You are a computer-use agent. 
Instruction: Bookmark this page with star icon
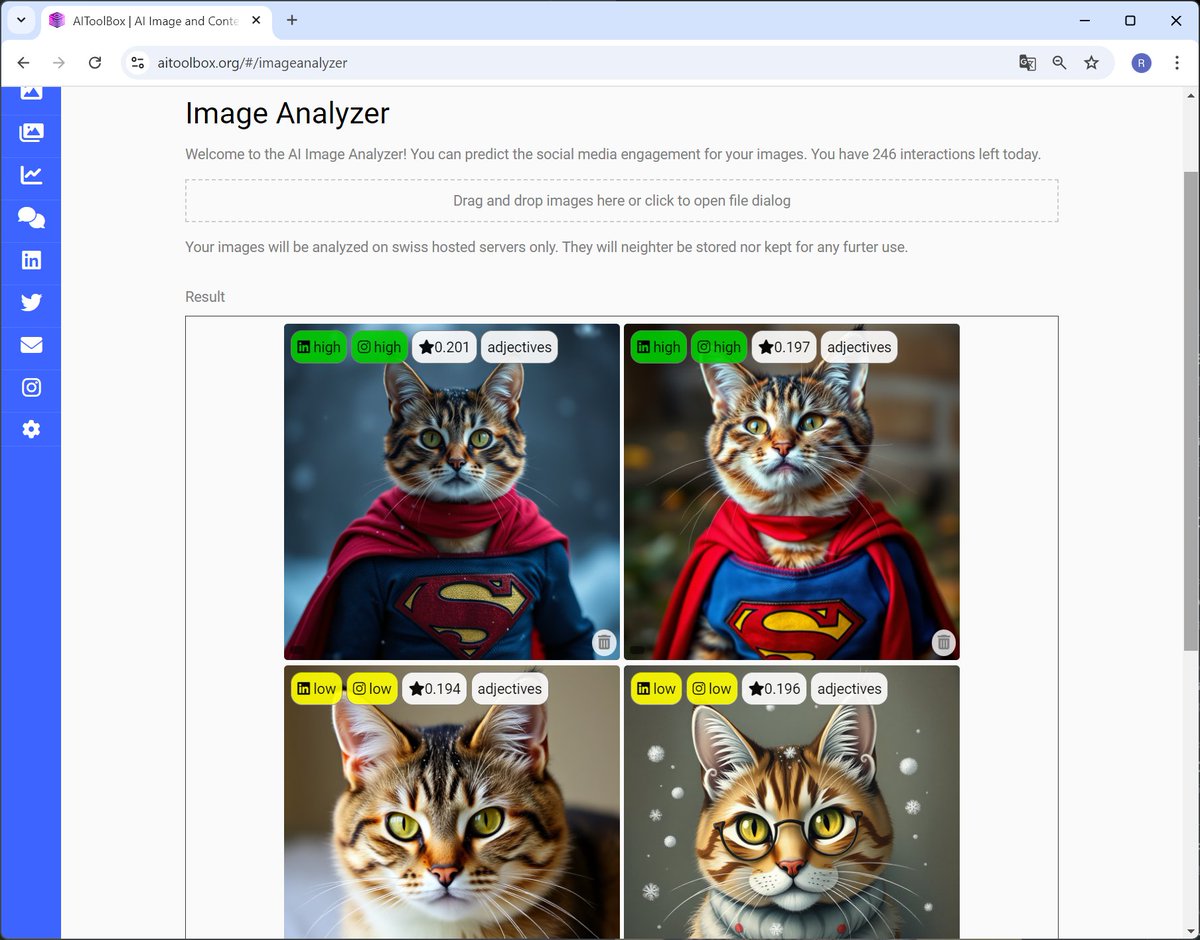[x=1091, y=62]
